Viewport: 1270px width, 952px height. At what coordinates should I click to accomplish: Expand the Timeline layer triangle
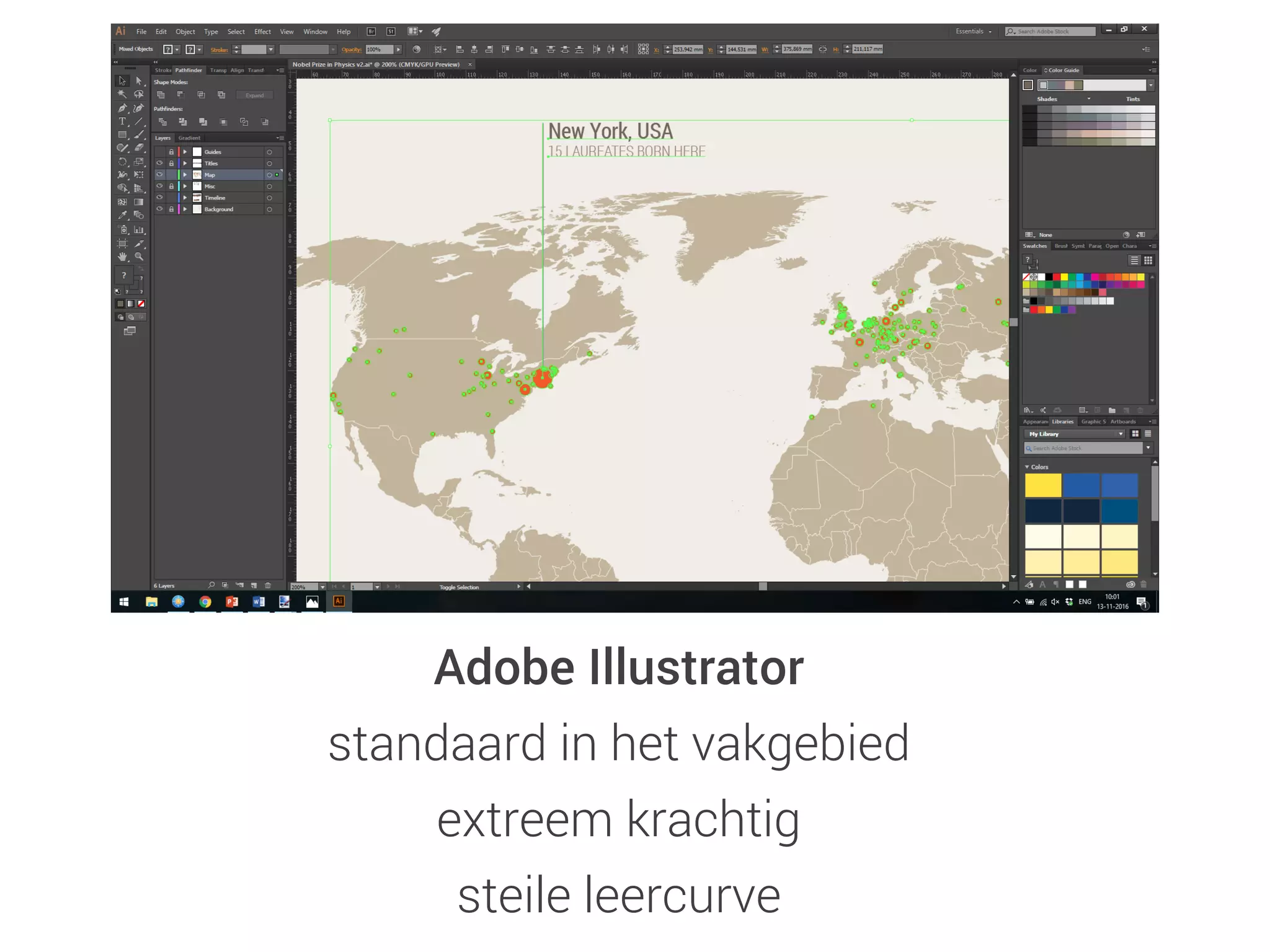[185, 198]
